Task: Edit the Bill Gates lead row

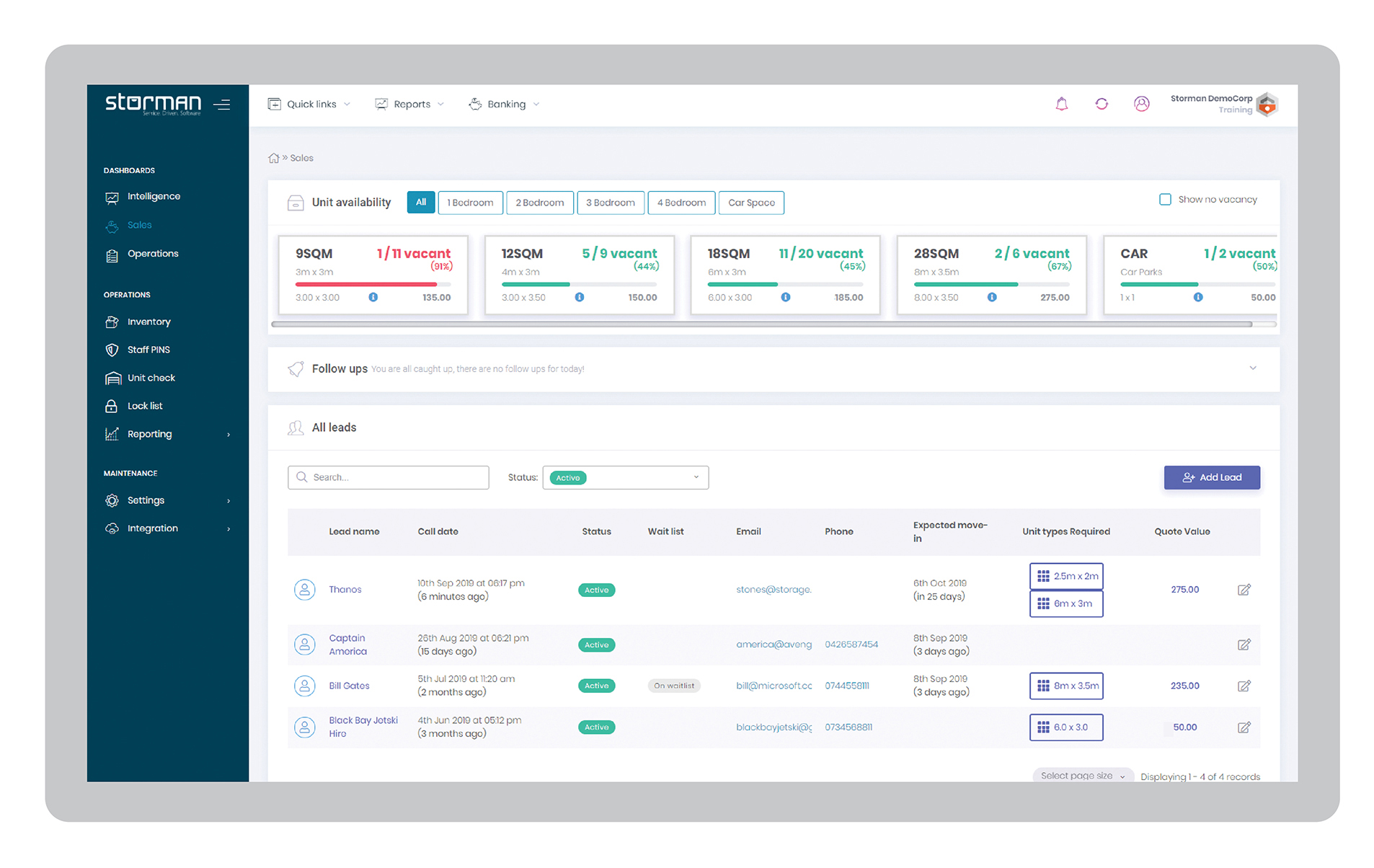Action: click(1244, 686)
